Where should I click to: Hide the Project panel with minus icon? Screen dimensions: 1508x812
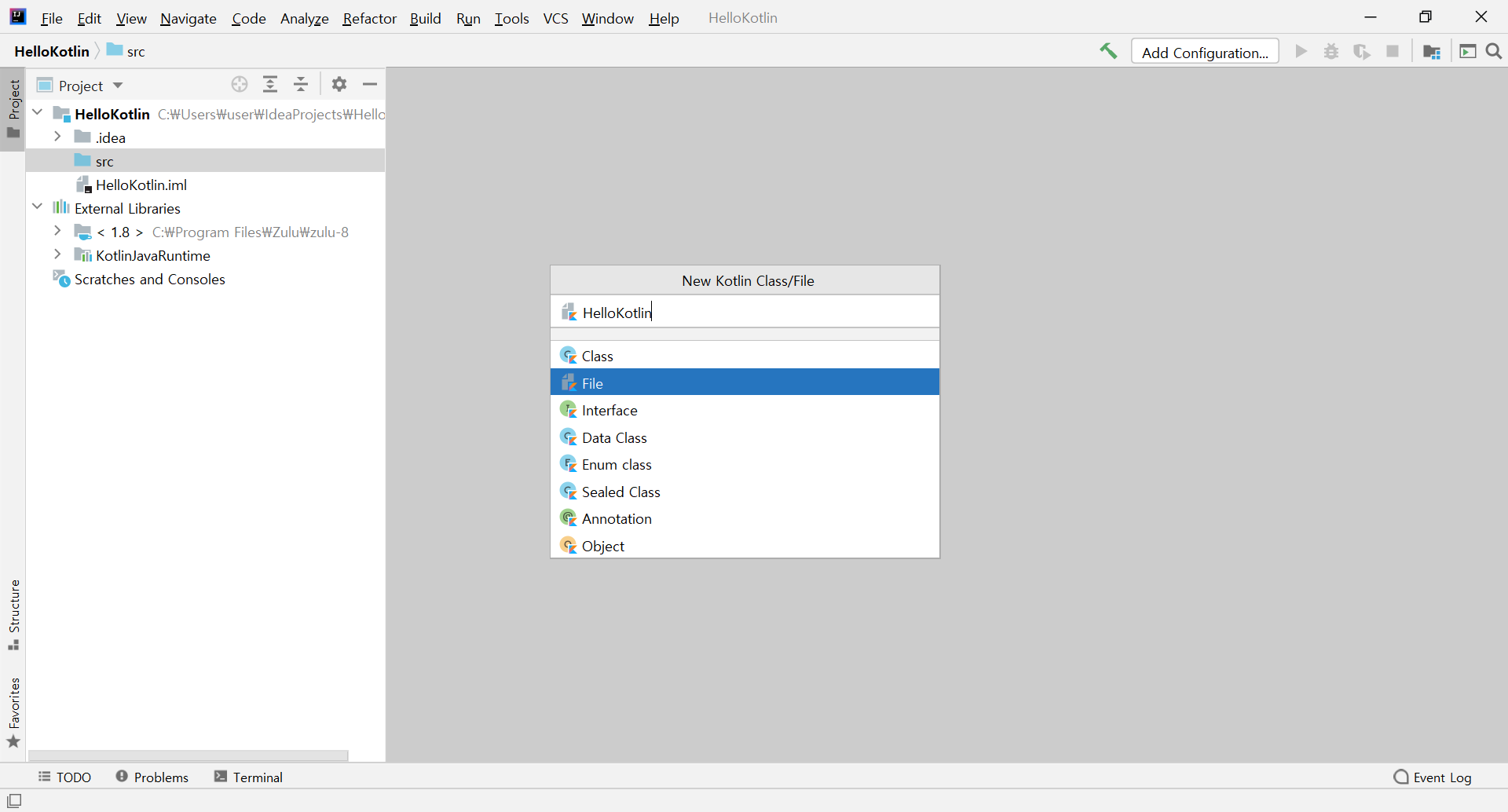coord(370,84)
